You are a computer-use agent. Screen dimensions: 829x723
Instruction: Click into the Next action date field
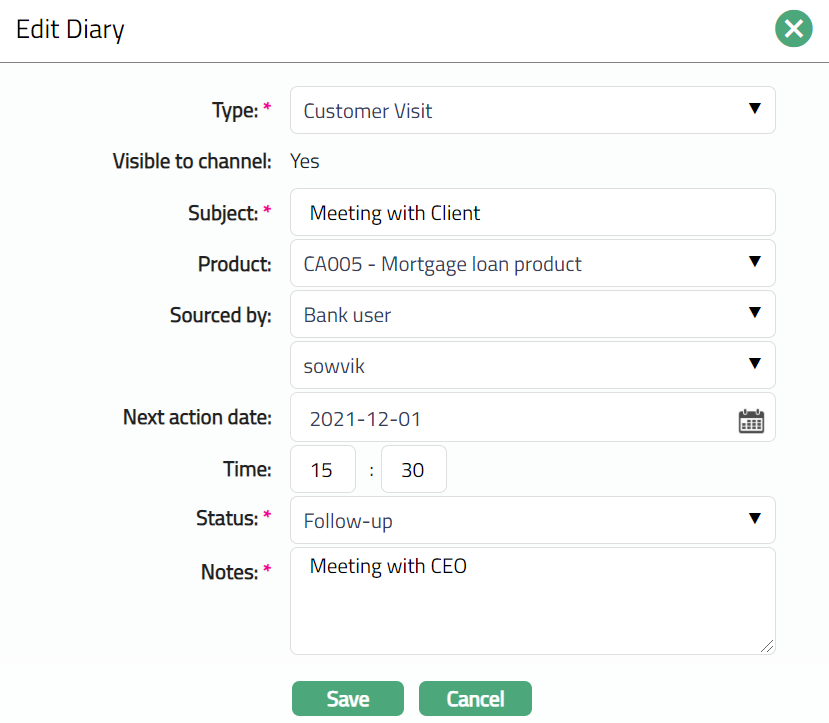510,419
